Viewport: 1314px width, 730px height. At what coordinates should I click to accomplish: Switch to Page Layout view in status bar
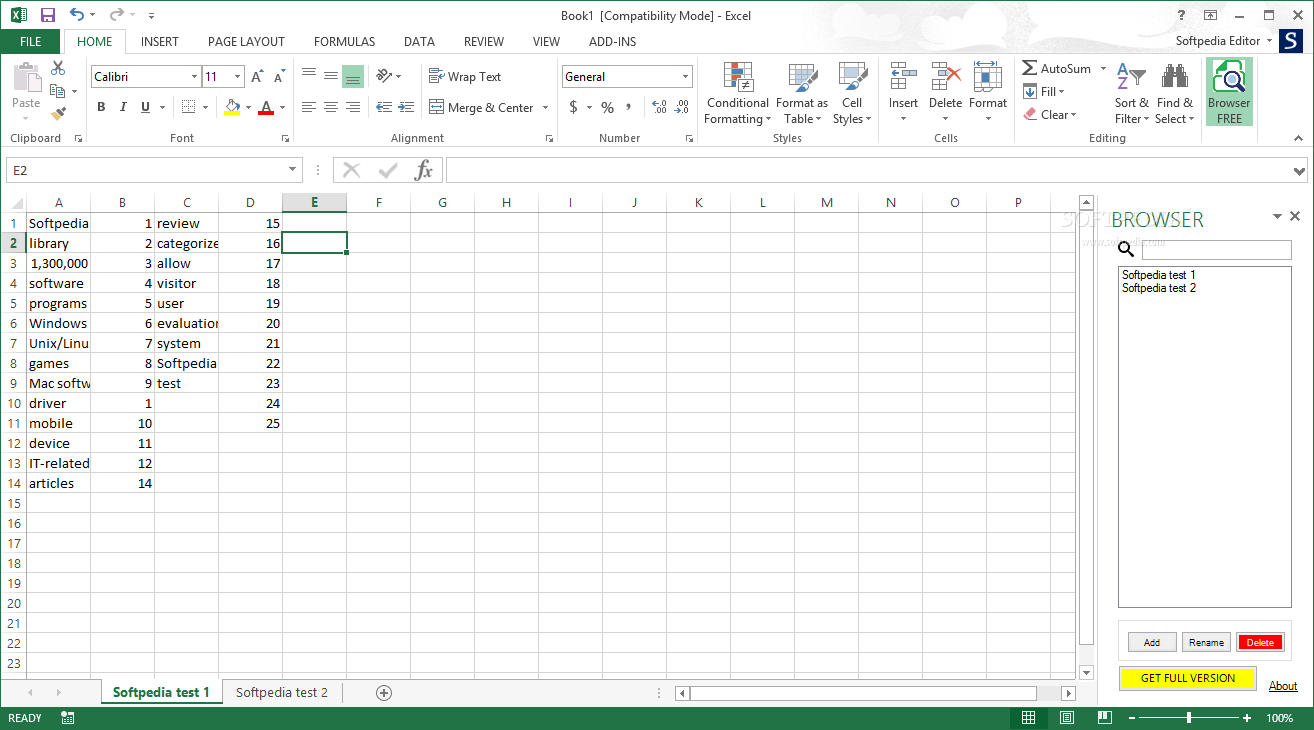click(x=1066, y=718)
